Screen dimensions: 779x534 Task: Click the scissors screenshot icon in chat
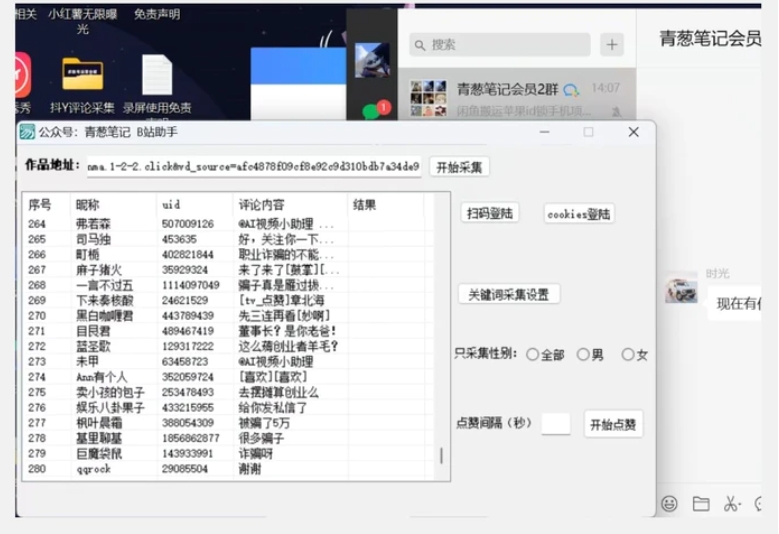click(x=732, y=503)
